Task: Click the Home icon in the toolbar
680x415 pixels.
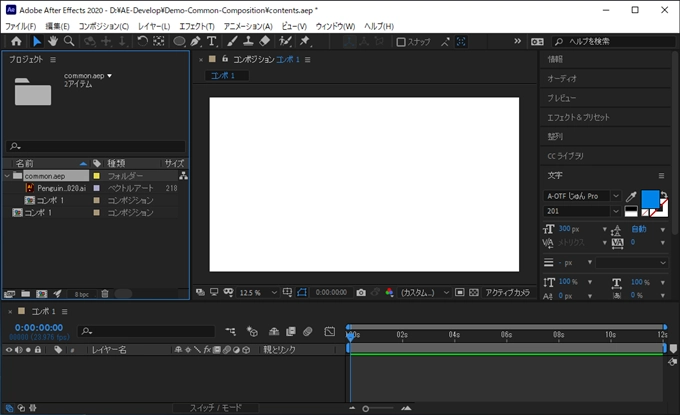Action: (16, 41)
